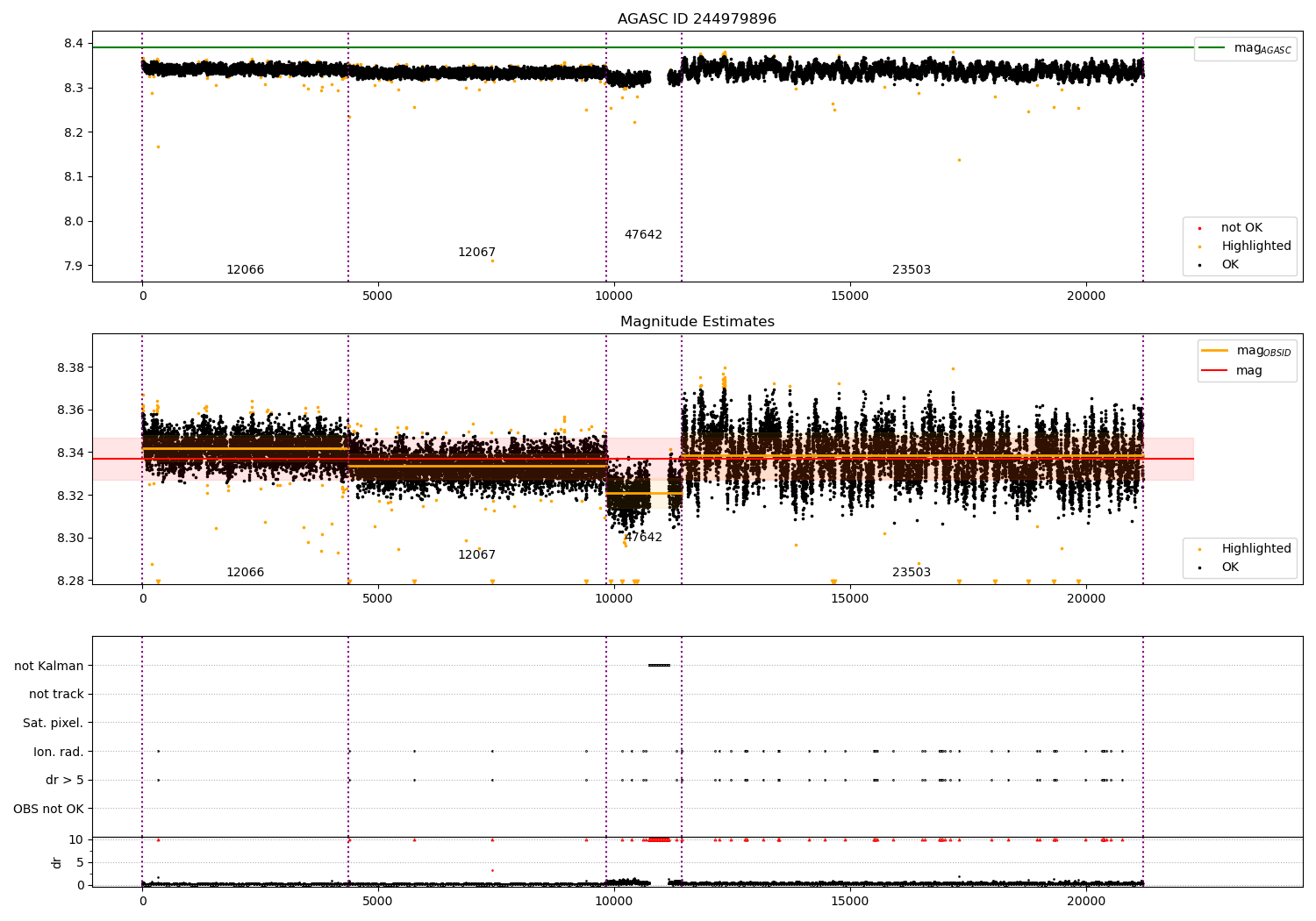Click x-axis tick 5000 in AGASC ID plot
This screenshot has height=921, width=1316.
378,296
